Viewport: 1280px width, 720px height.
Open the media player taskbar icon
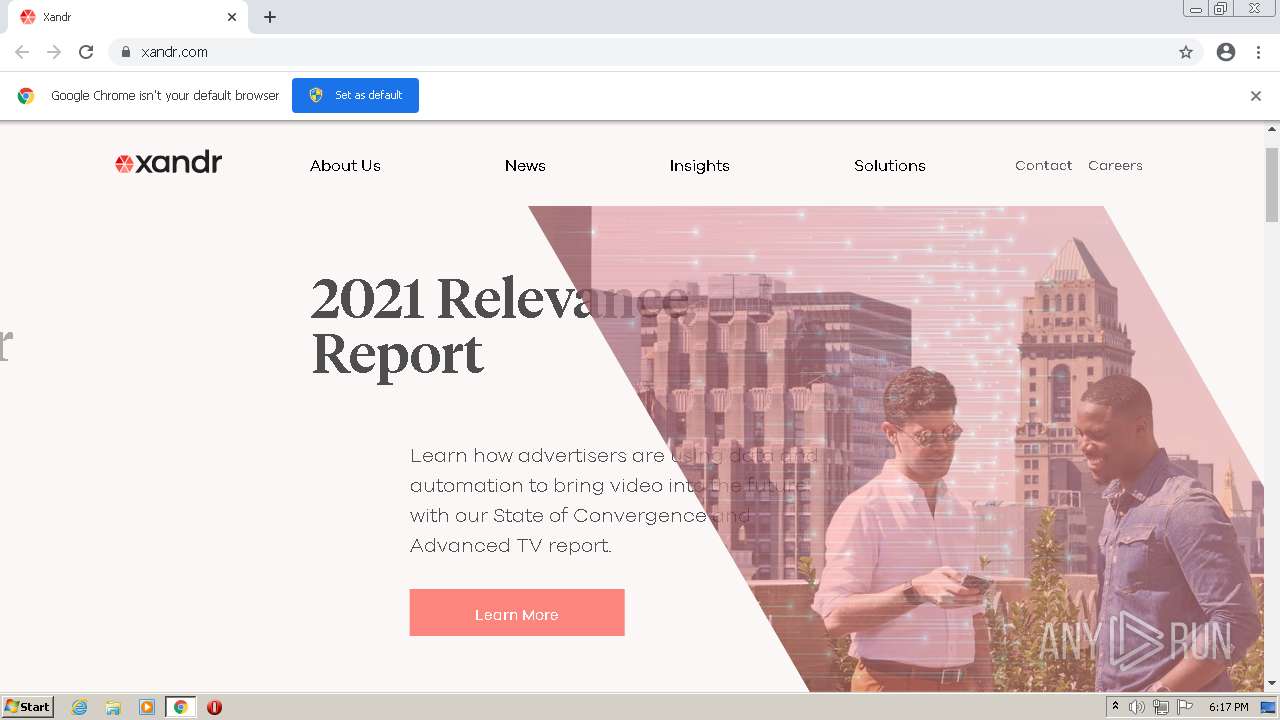pos(147,707)
